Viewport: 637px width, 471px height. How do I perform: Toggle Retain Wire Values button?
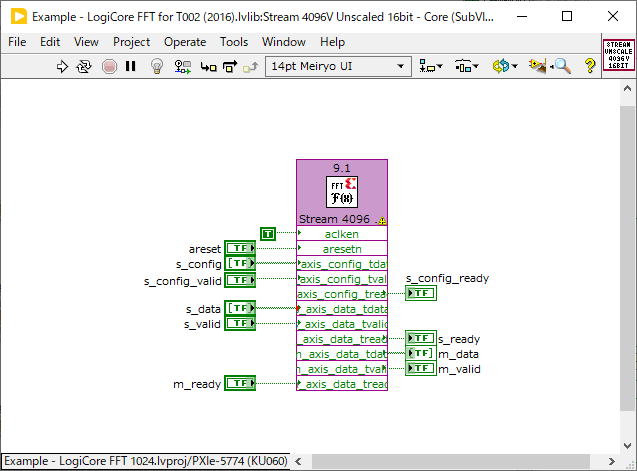(182, 66)
